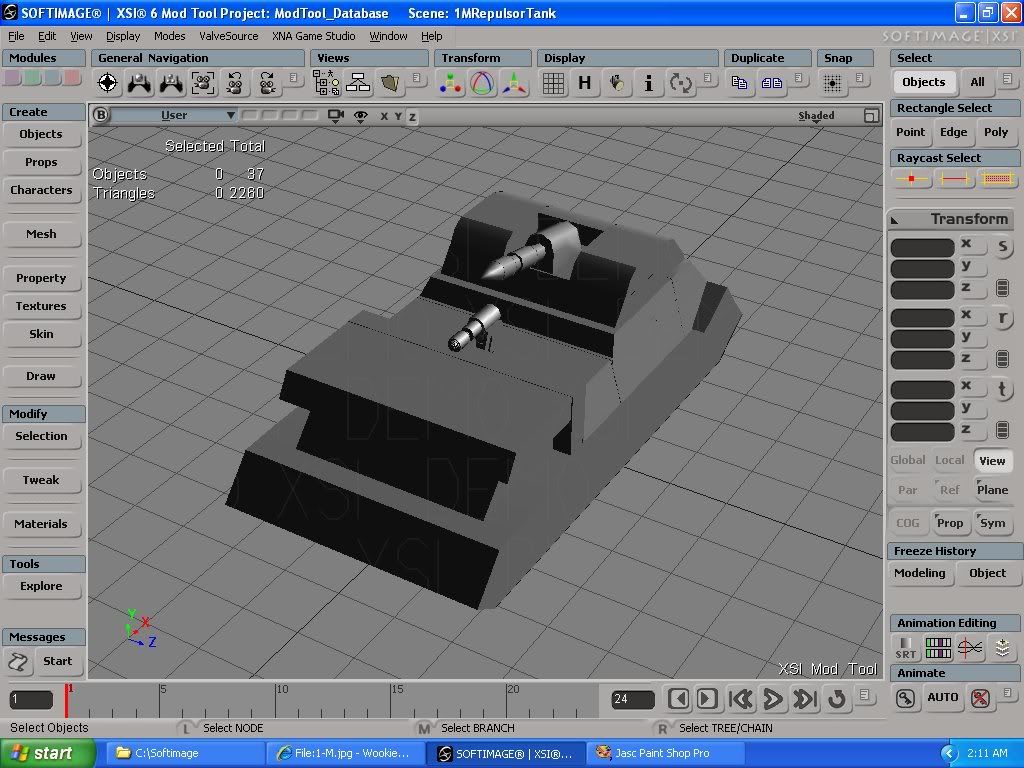This screenshot has height=768, width=1024.
Task: Open the Views options menu icon
Action: coord(417,78)
